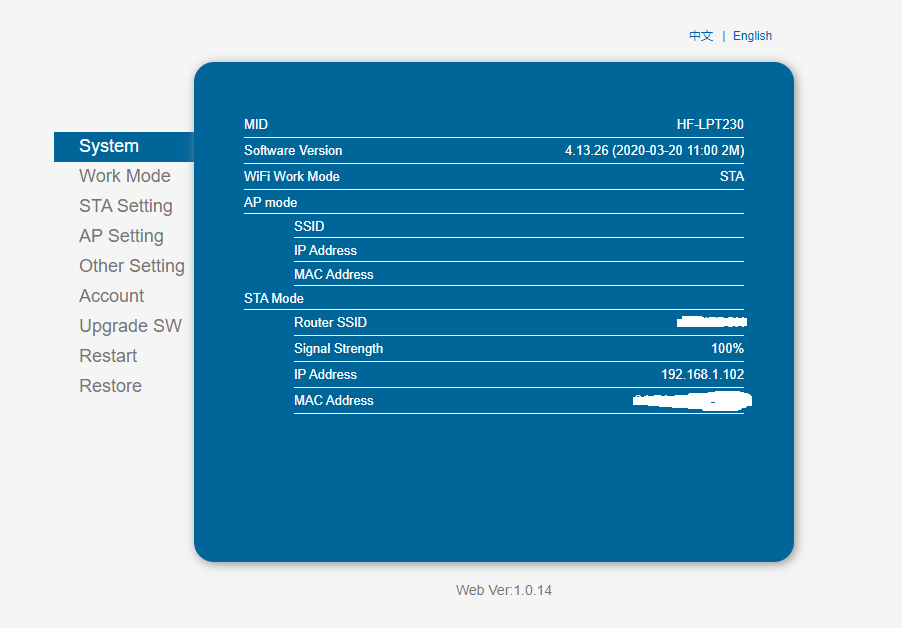Screen dimensions: 902x628
Task: Click the AP mode section heading
Action: tap(270, 203)
